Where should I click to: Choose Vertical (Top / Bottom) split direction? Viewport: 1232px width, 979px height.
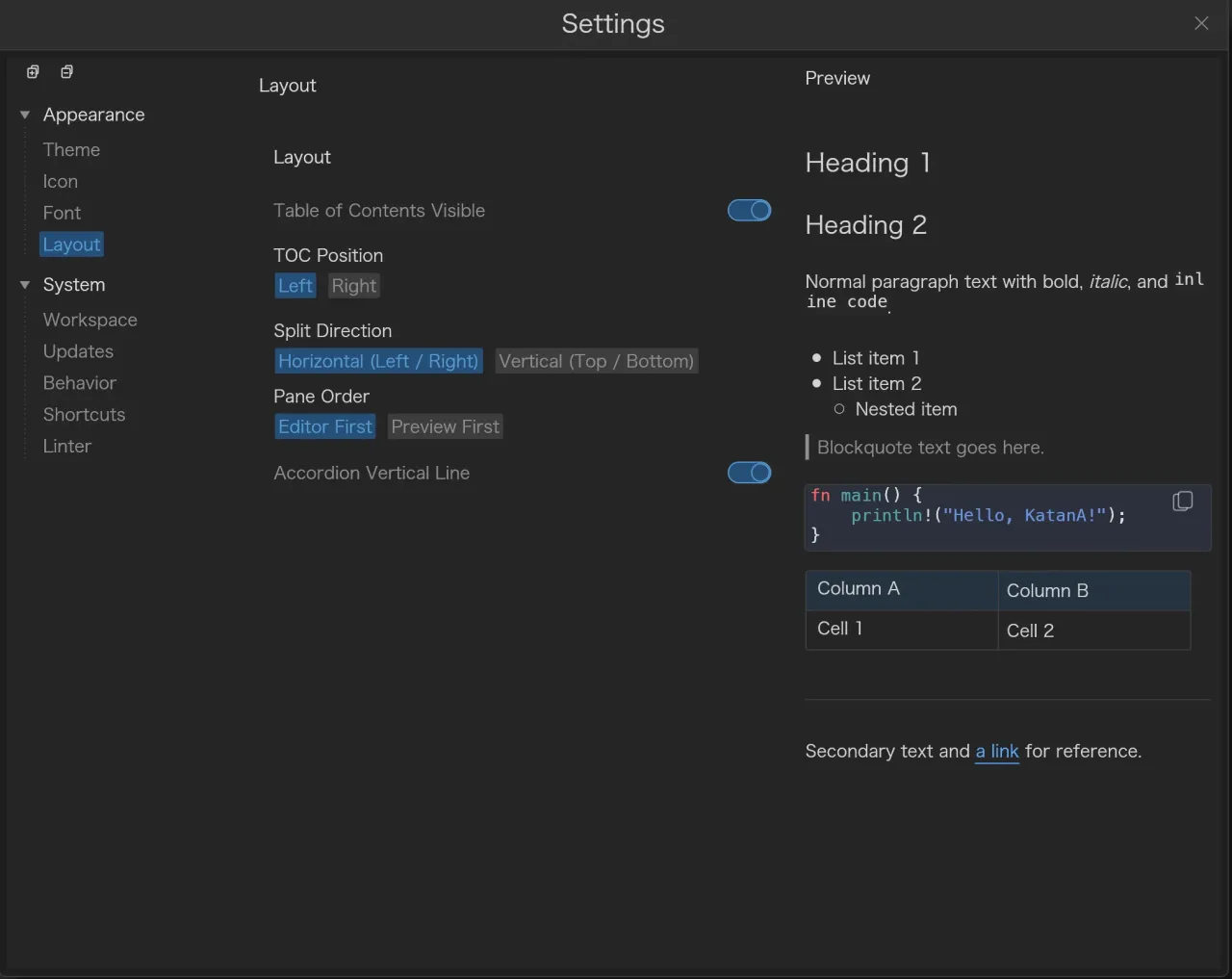click(x=596, y=361)
